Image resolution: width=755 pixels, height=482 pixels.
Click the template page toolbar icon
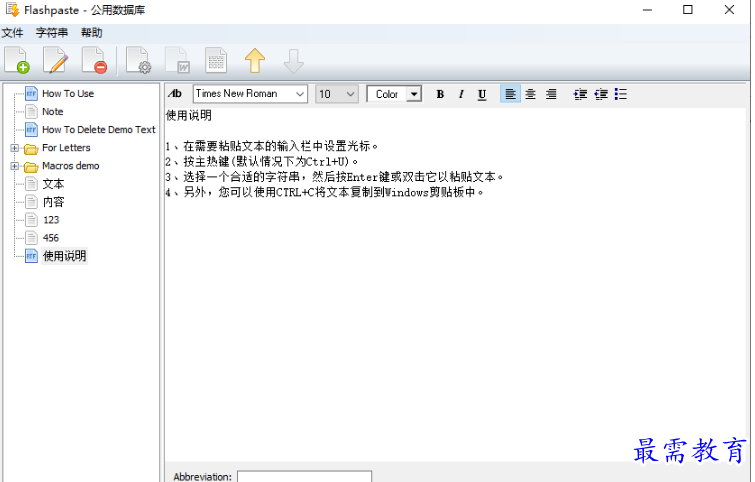[216, 60]
